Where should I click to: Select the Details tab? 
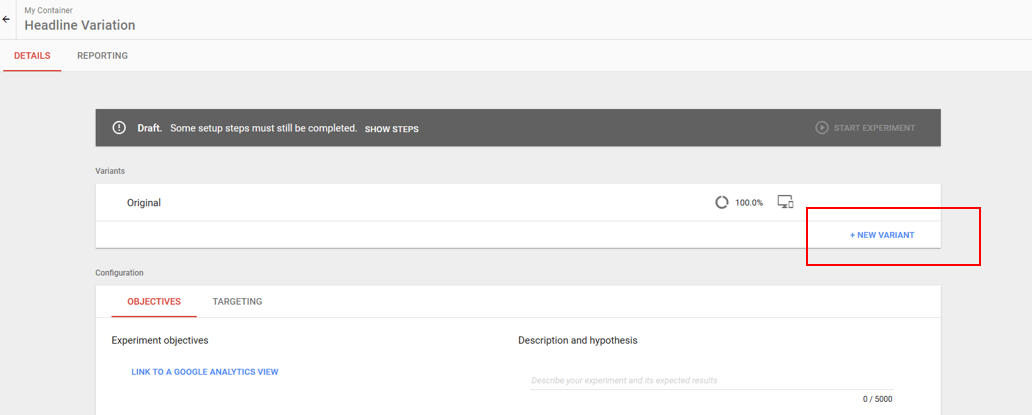(32, 56)
